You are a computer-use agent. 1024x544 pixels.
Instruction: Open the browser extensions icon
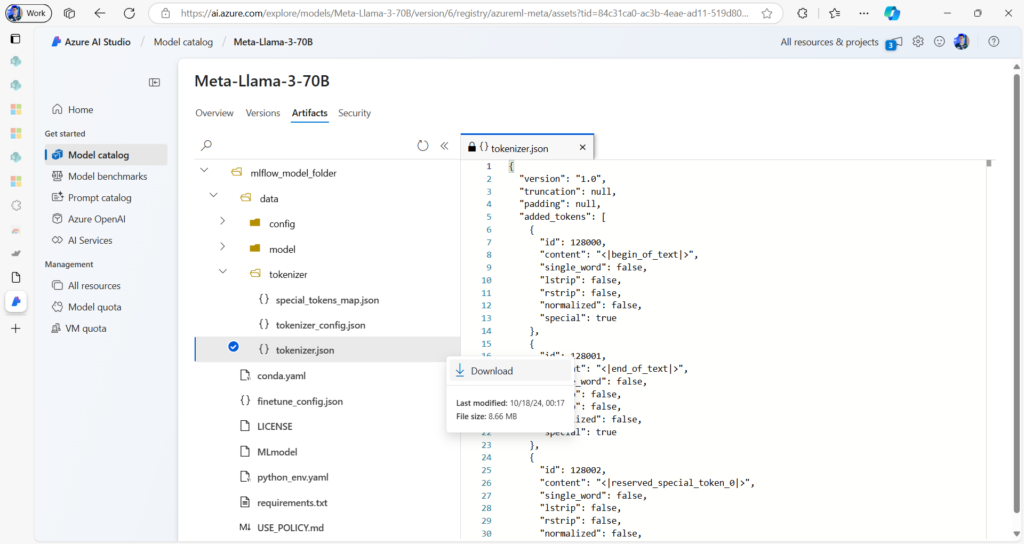(x=803, y=13)
